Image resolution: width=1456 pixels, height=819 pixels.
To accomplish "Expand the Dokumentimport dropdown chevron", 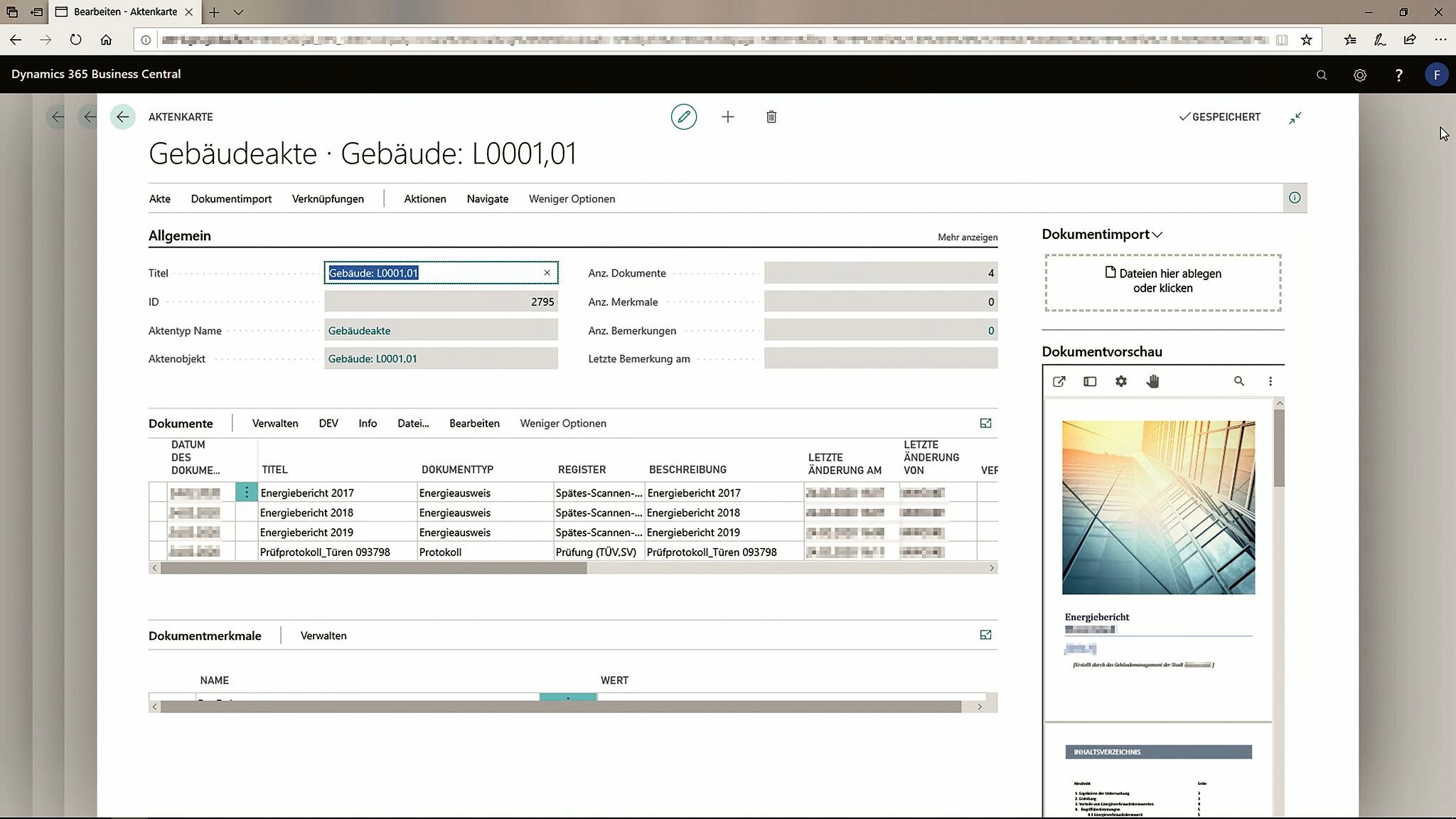I will coord(1157,235).
